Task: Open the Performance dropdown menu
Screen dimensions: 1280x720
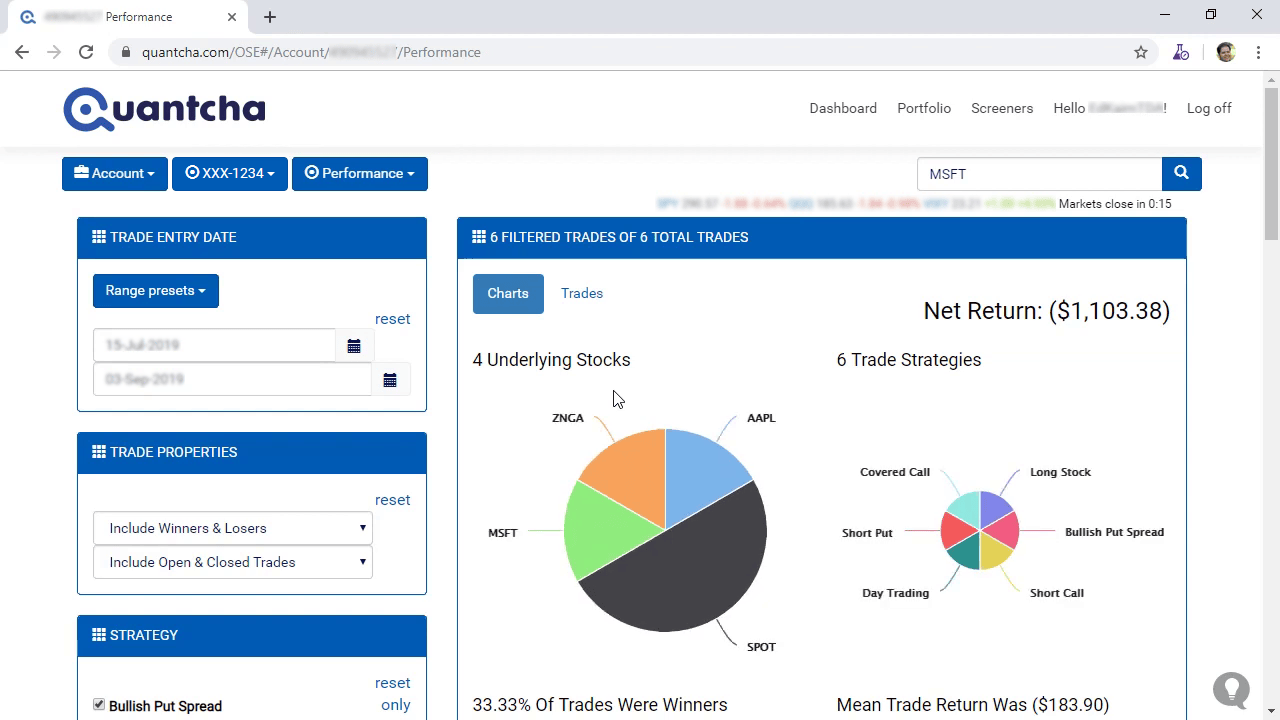Action: [x=360, y=173]
